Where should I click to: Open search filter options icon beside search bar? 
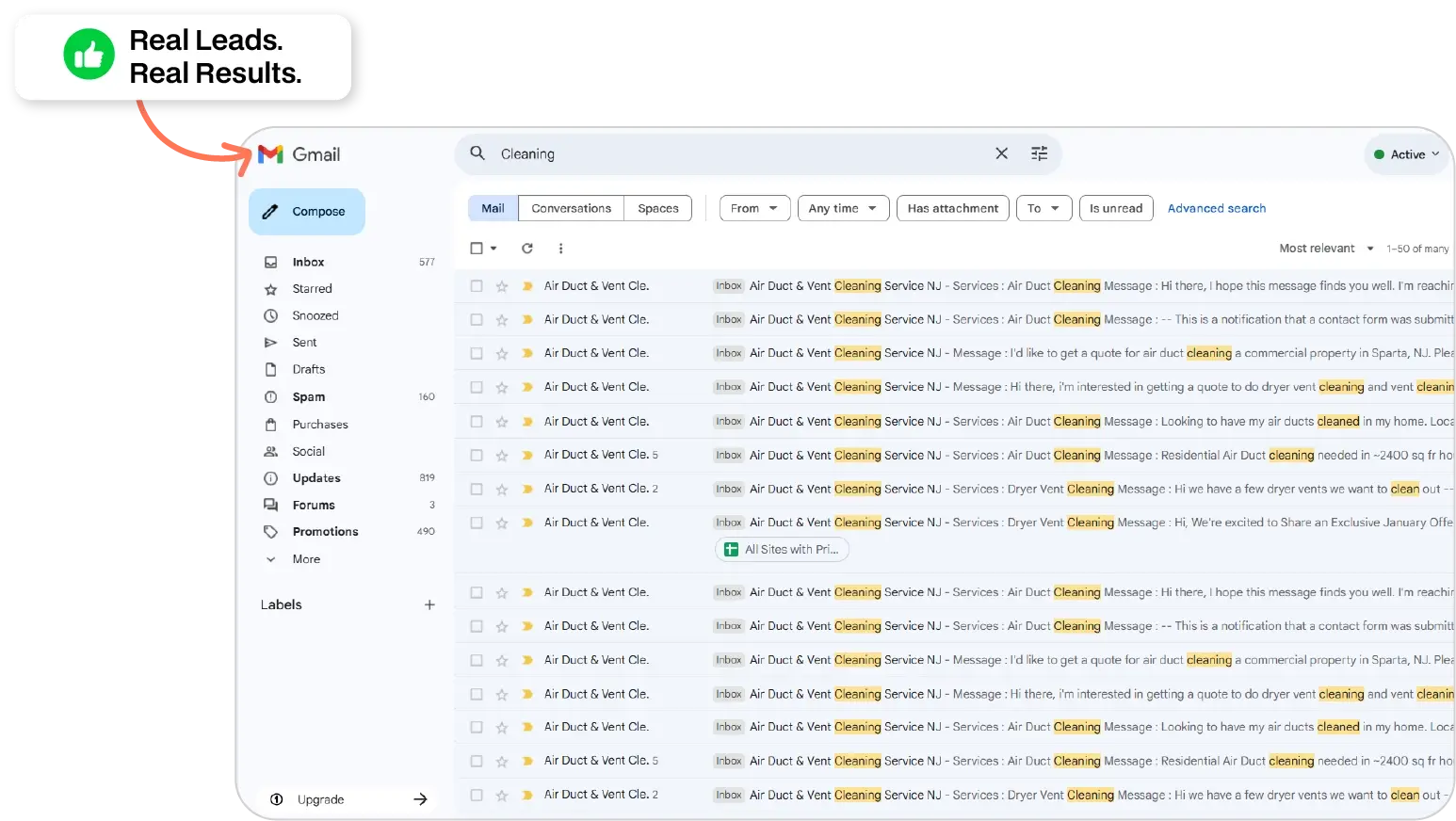pyautogui.click(x=1038, y=153)
